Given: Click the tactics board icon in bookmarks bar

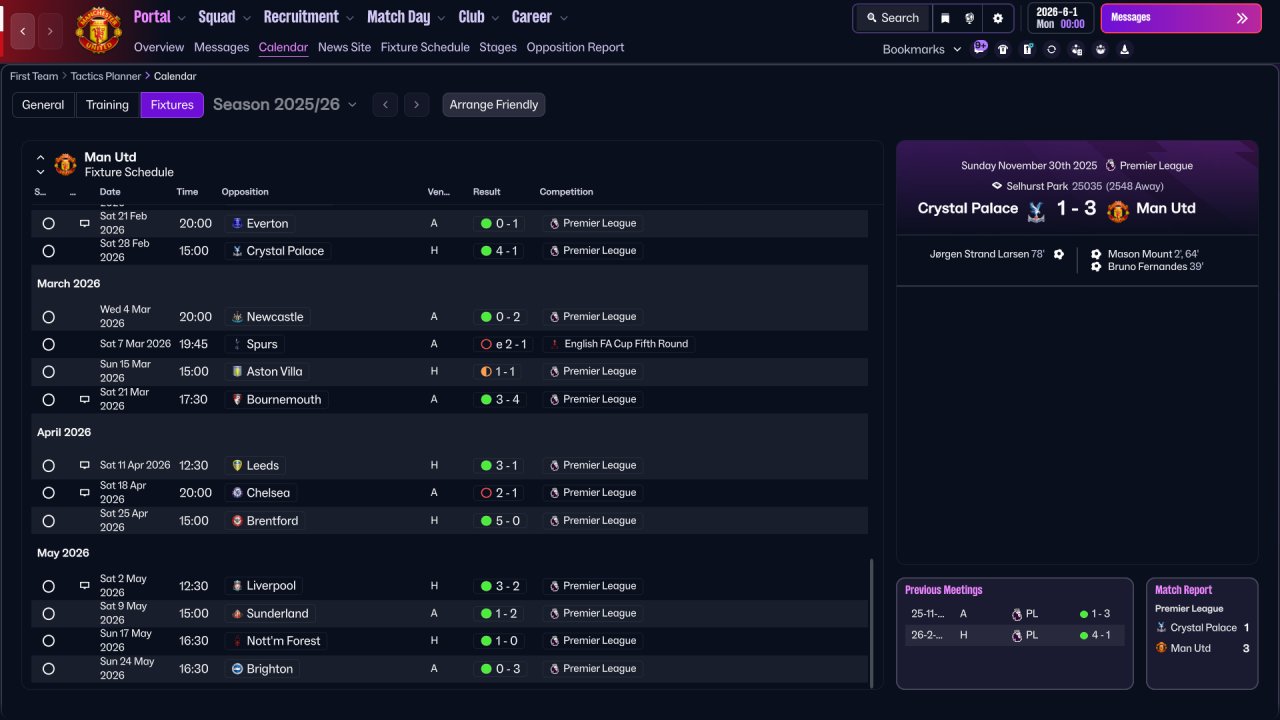Looking at the screenshot, I should click(x=1027, y=49).
